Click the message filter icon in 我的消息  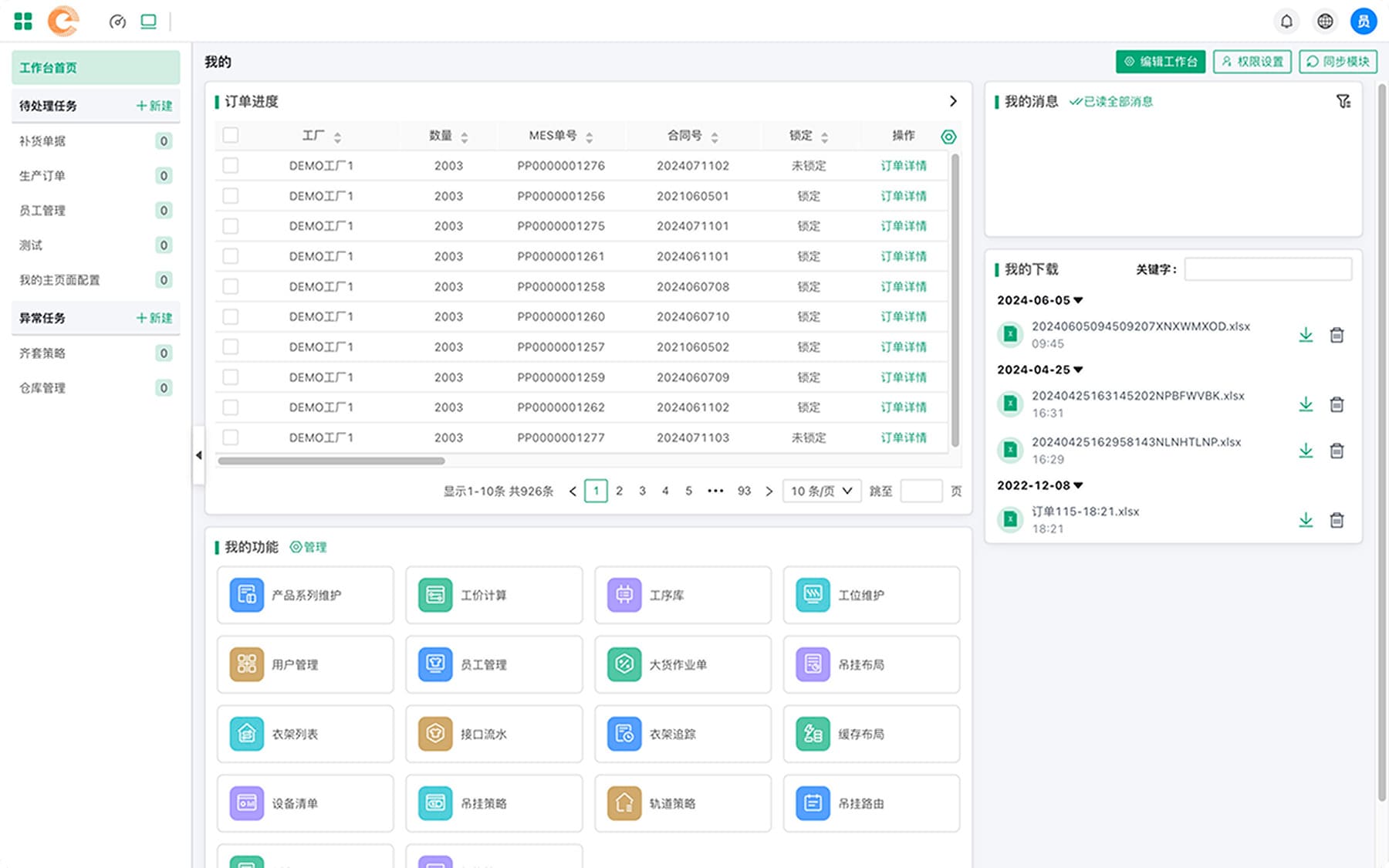[1343, 101]
